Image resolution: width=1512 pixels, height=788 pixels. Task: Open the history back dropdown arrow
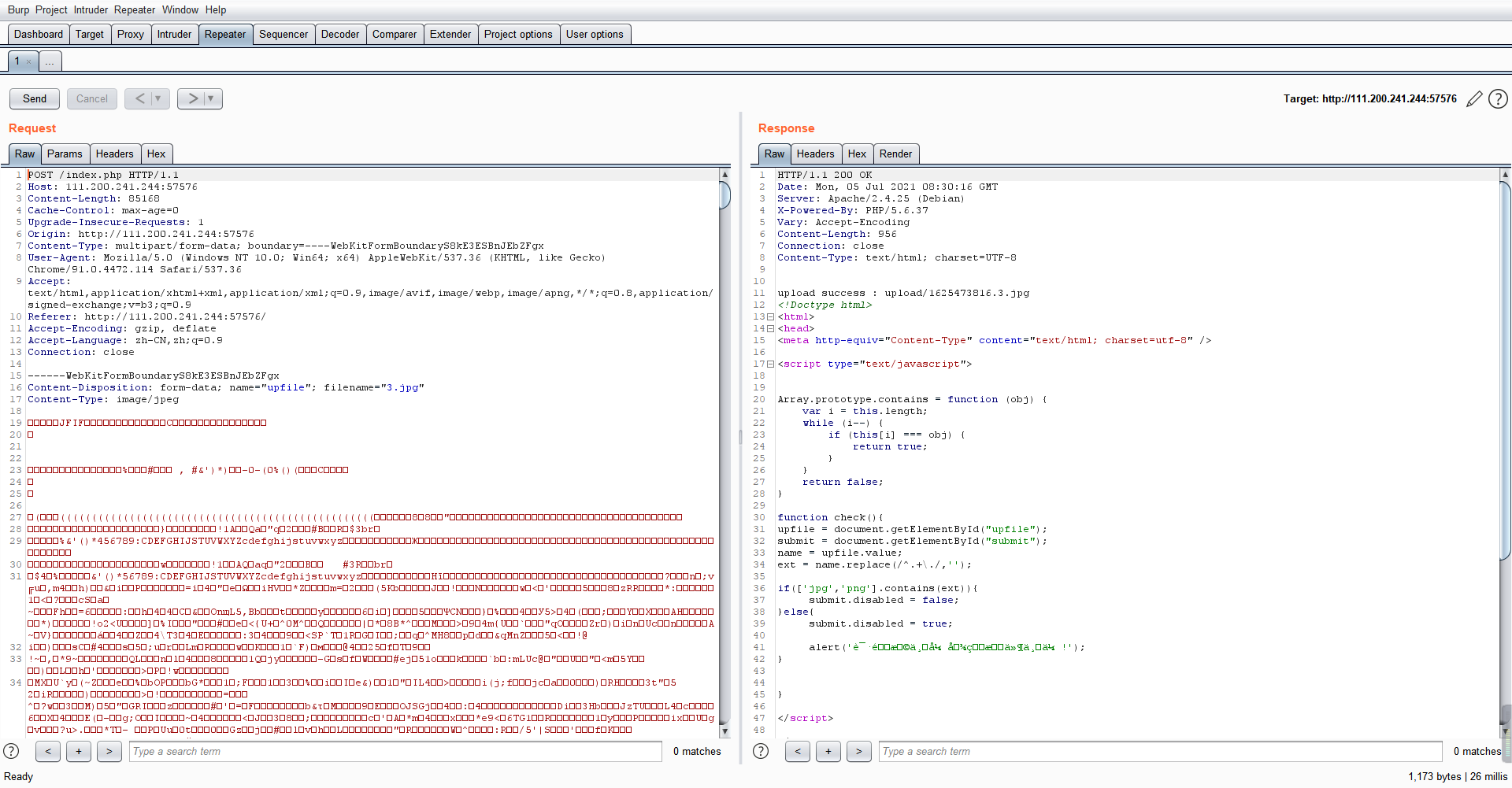coord(158,98)
